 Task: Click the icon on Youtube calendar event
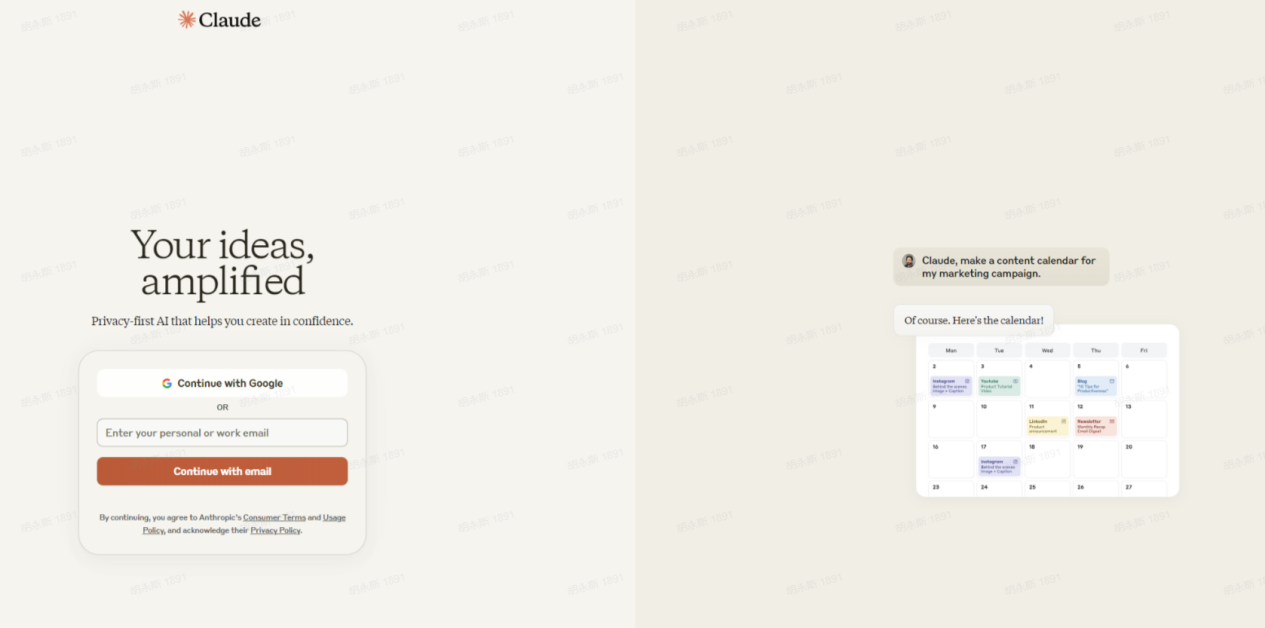pyautogui.click(x=1015, y=381)
